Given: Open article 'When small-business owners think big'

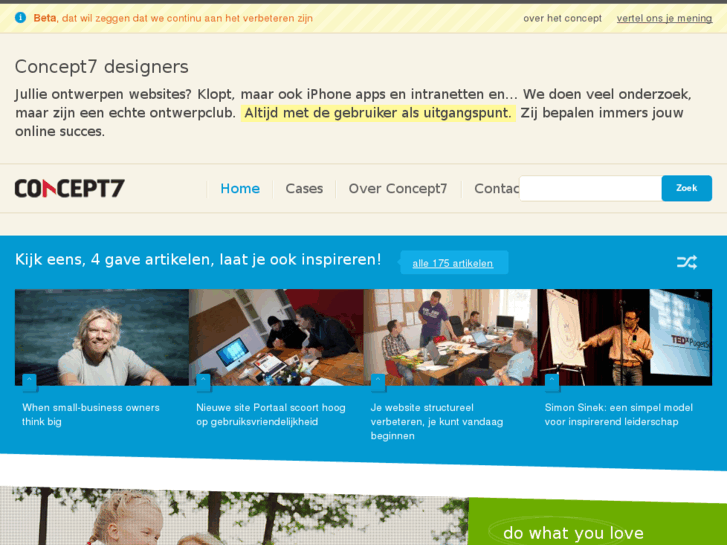Looking at the screenshot, I should click(x=91, y=414).
